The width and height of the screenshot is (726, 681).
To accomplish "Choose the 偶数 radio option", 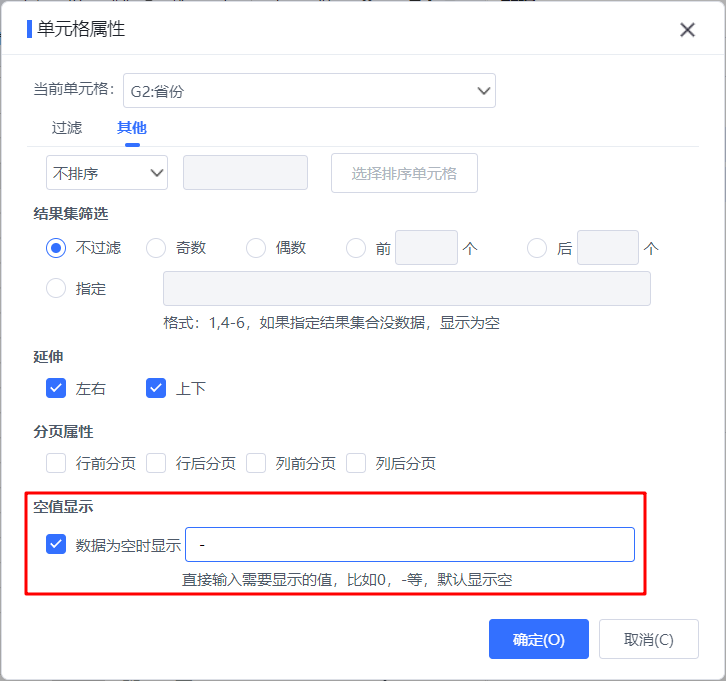I will click(x=256, y=248).
